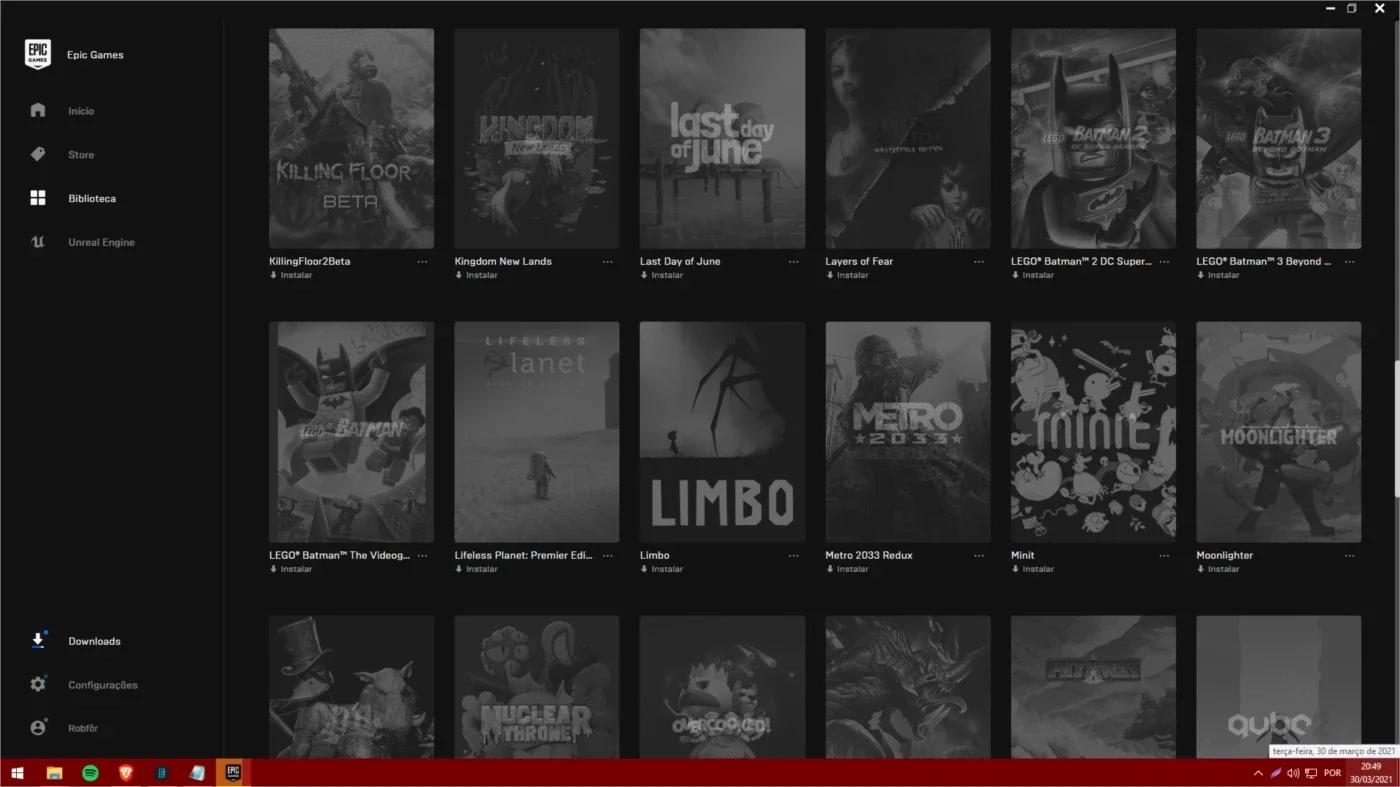The height and width of the screenshot is (787, 1400).
Task: Open the Store tag icon
Action: click(38, 154)
